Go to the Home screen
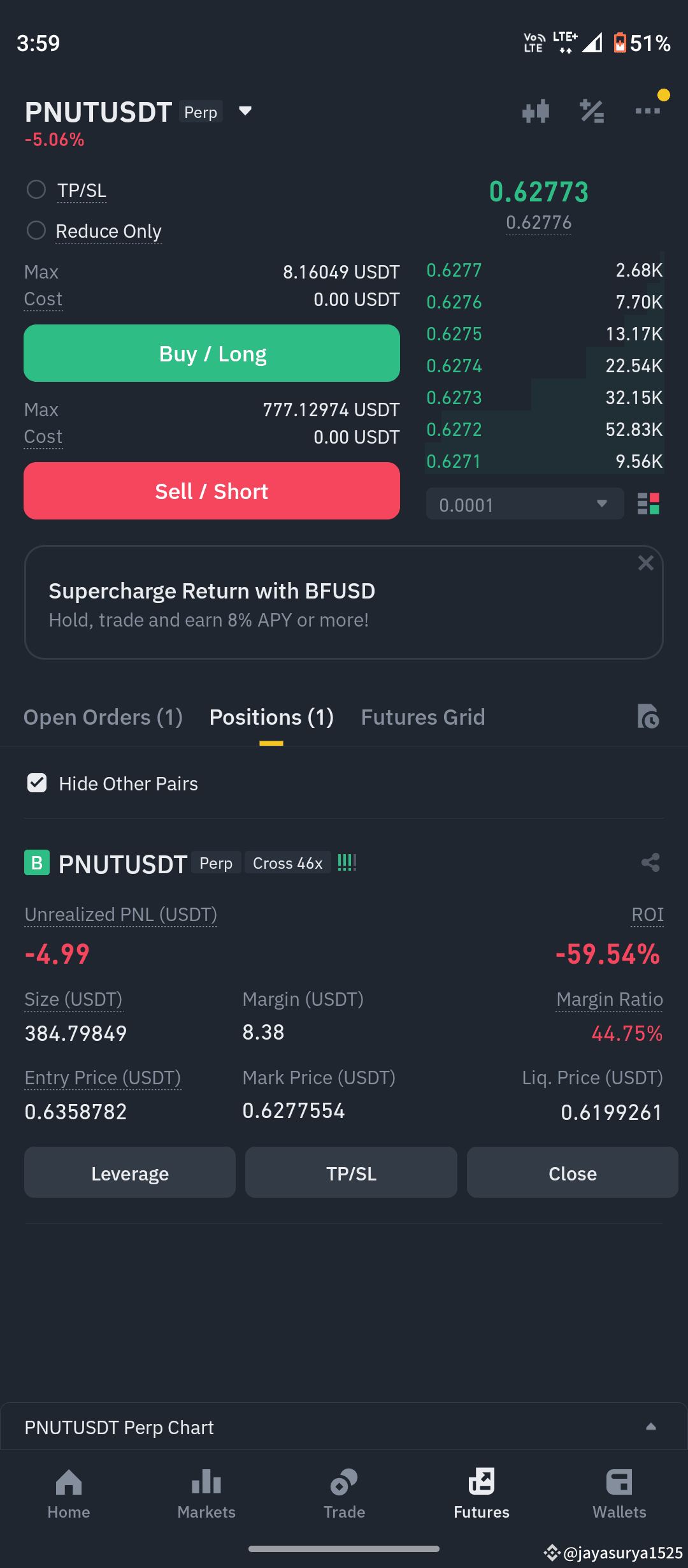688x1568 pixels. coord(69,1494)
